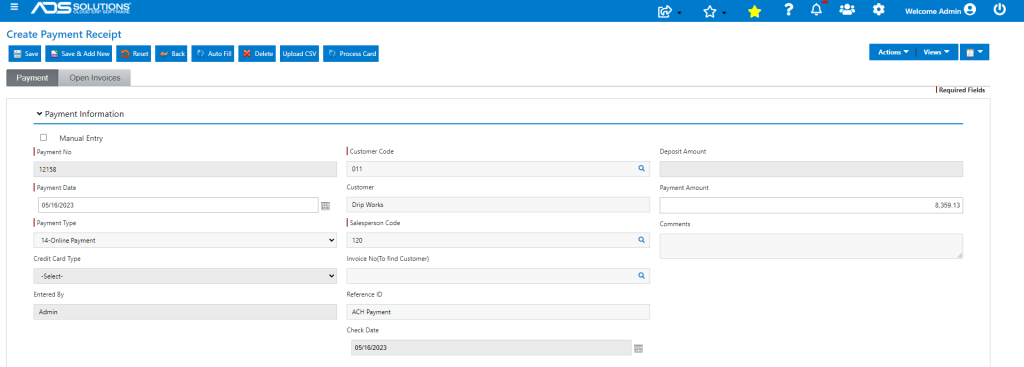Image resolution: width=1024 pixels, height=367 pixels.
Task: Click the Create Payment Receipt heading
Action: click(x=64, y=34)
